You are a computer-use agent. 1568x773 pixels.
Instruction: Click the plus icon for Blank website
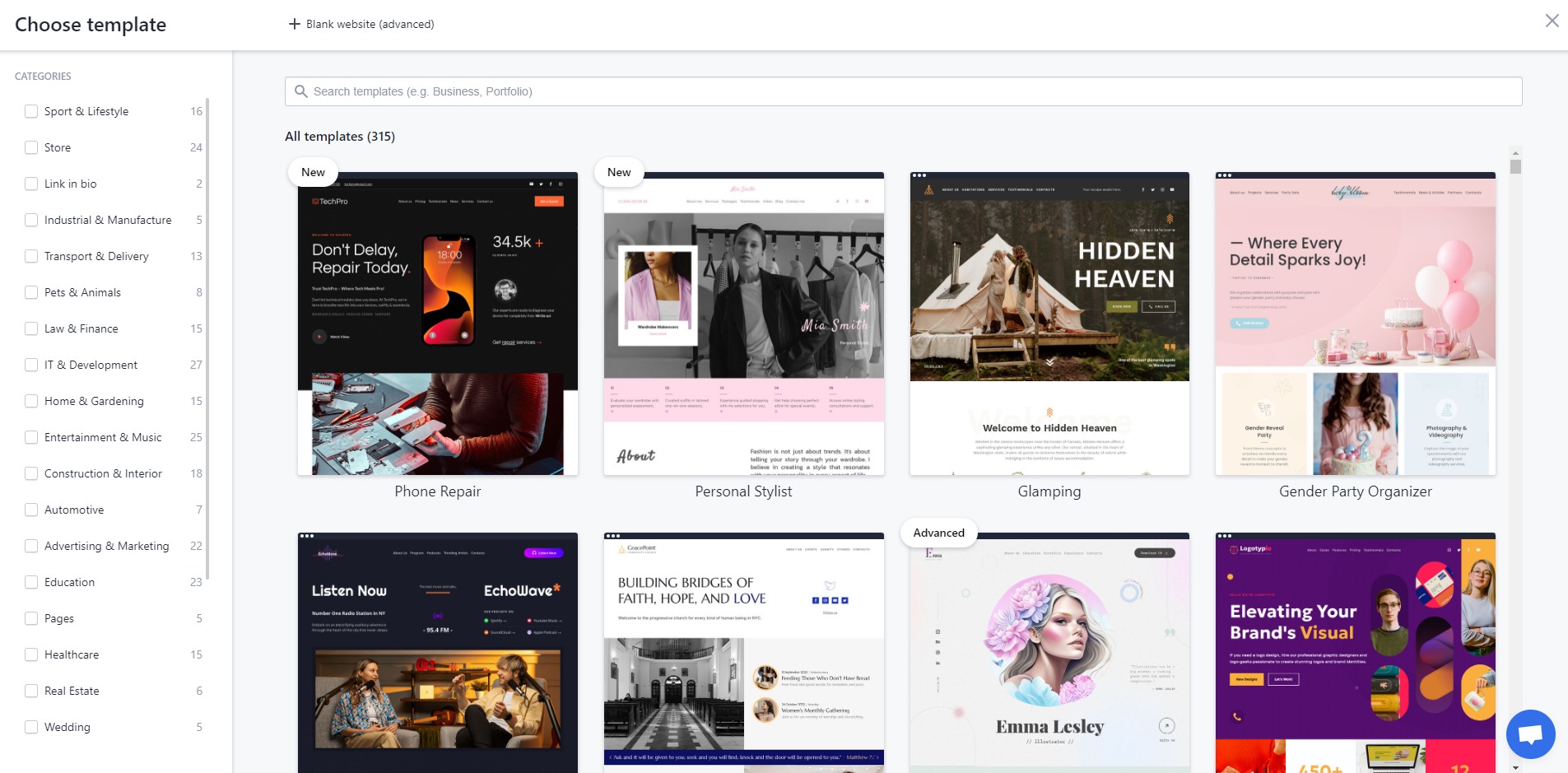pyautogui.click(x=294, y=24)
